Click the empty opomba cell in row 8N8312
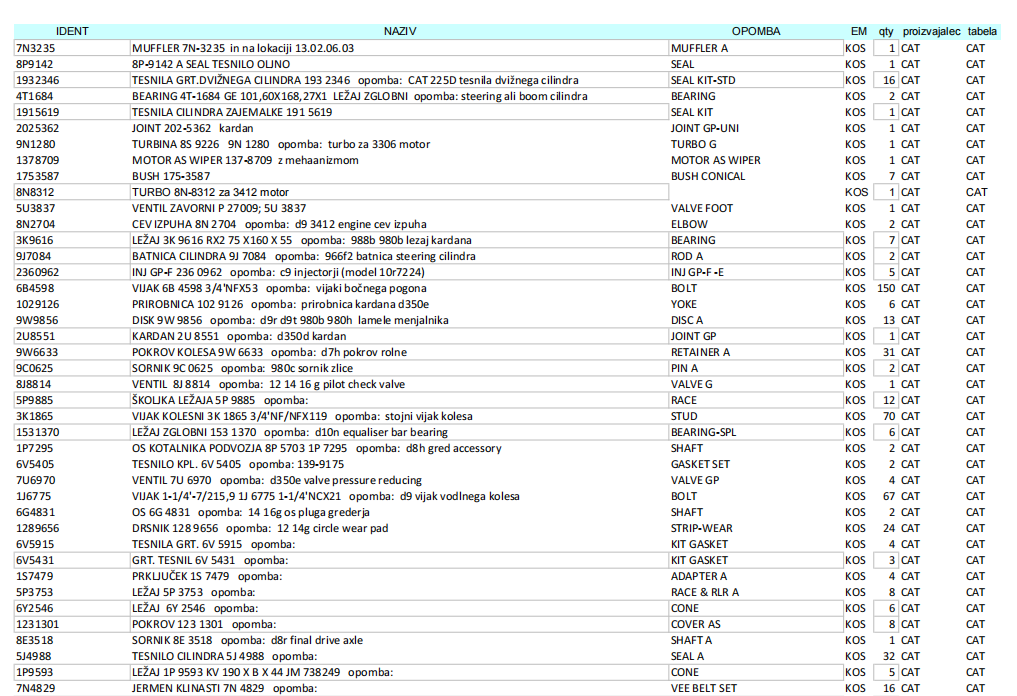 click(x=755, y=192)
